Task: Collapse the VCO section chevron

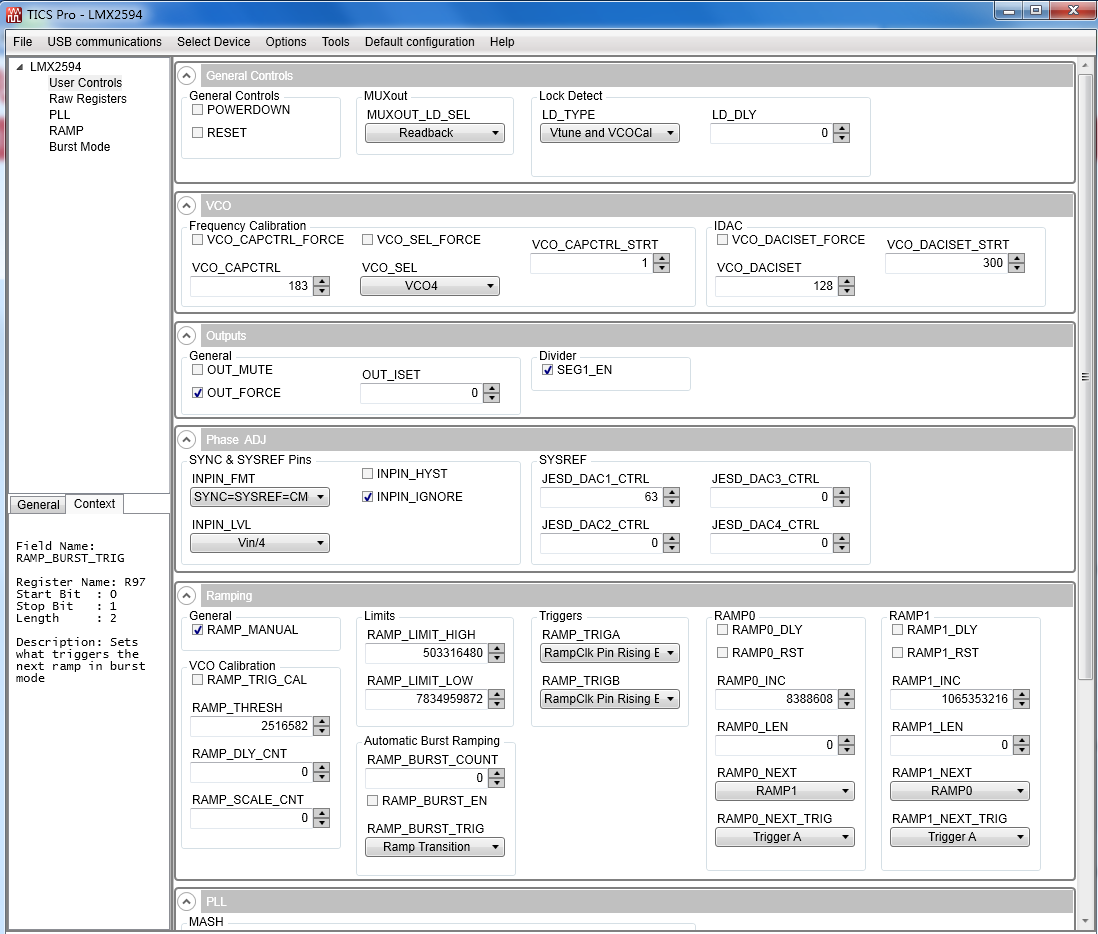Action: click(x=186, y=206)
